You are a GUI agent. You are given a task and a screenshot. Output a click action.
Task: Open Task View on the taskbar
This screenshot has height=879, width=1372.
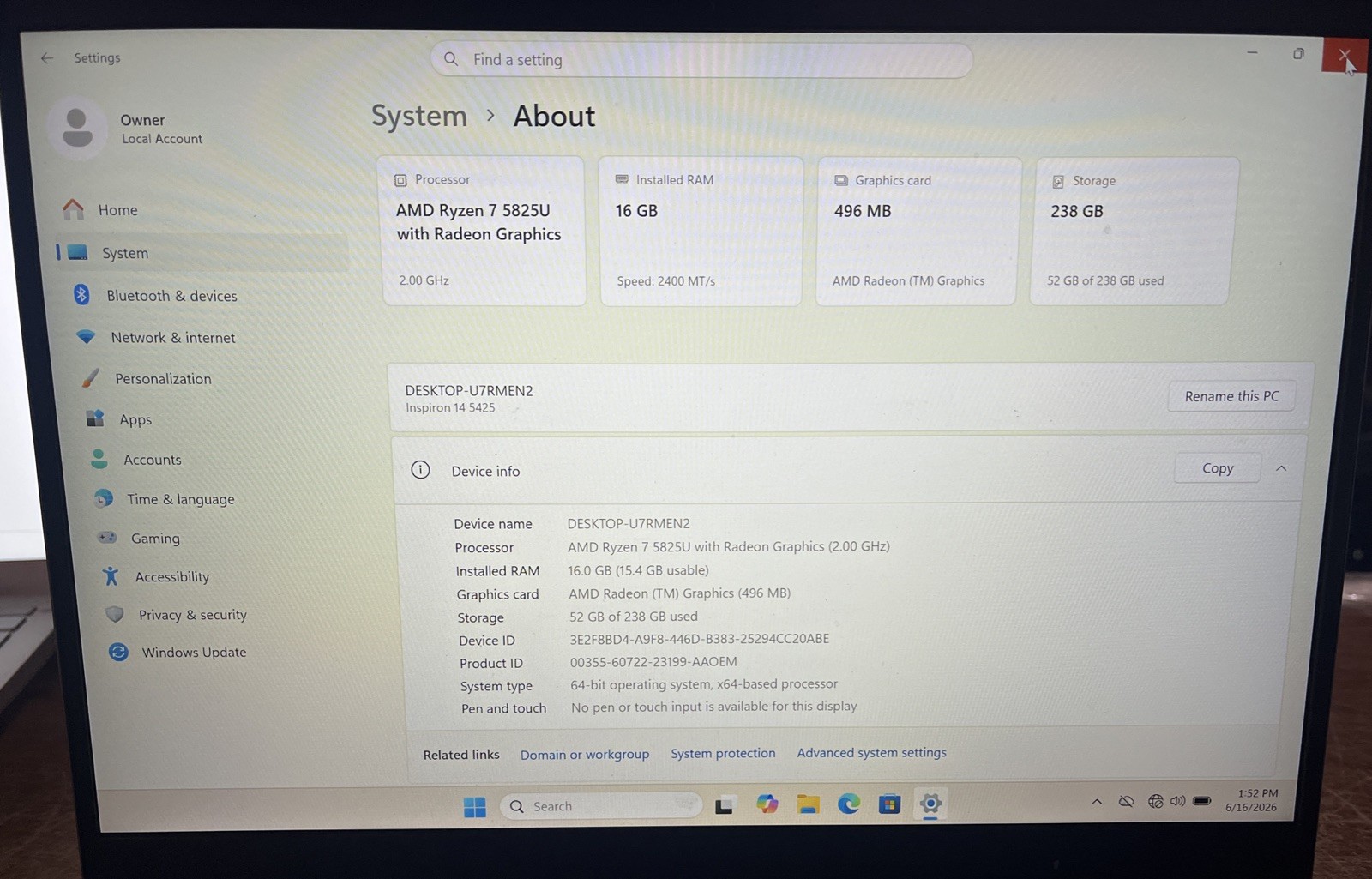[x=725, y=805]
